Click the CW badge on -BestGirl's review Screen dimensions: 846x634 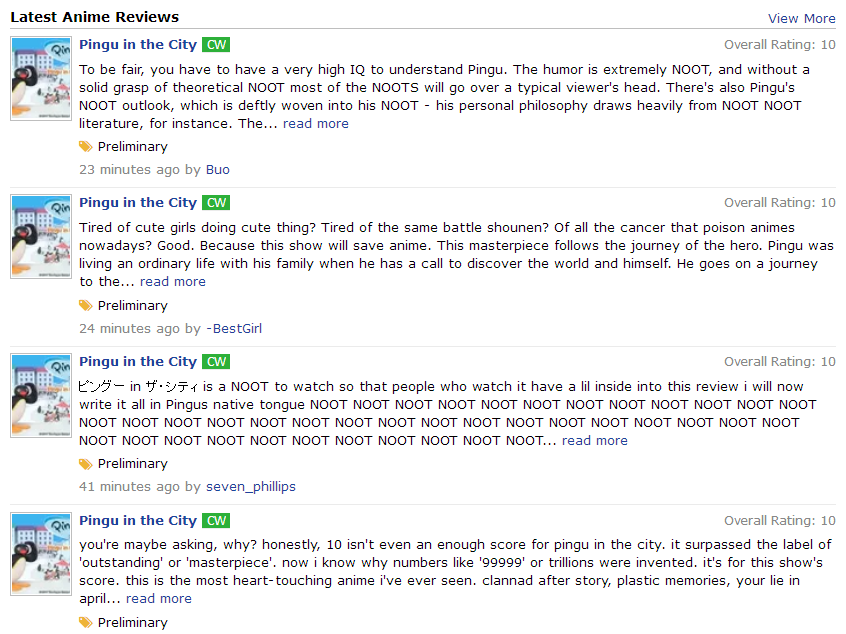pyautogui.click(x=215, y=203)
